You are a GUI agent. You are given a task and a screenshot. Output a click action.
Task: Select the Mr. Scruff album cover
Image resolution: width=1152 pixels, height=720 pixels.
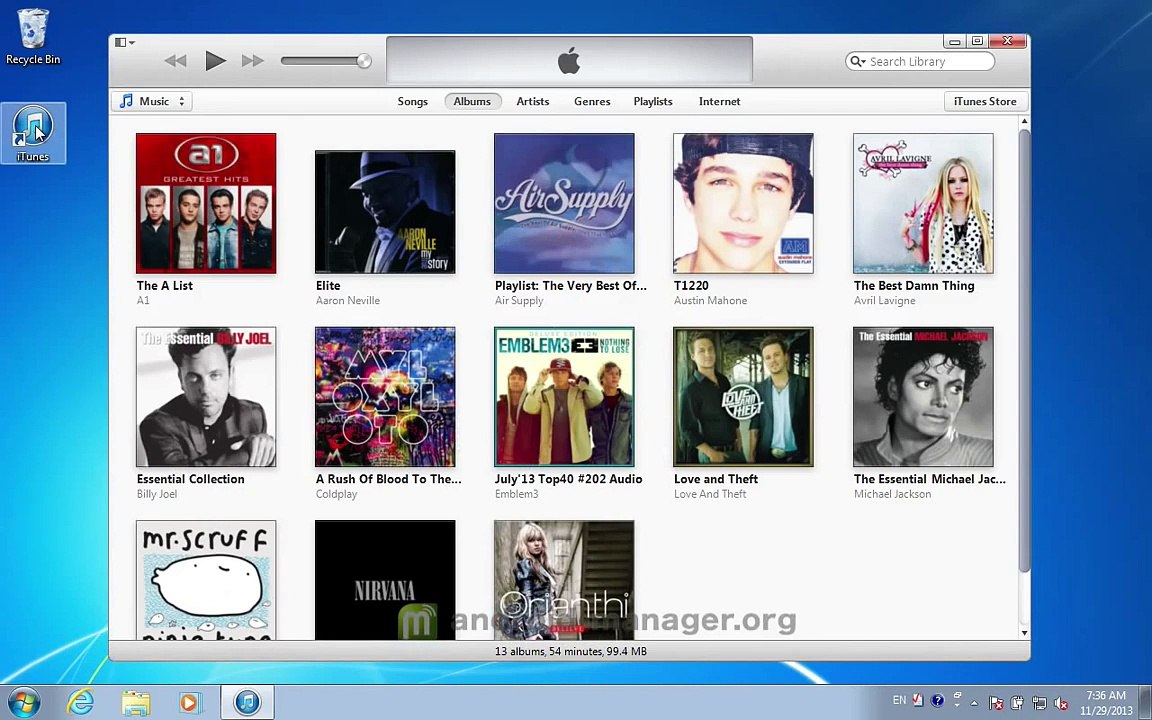tap(206, 580)
